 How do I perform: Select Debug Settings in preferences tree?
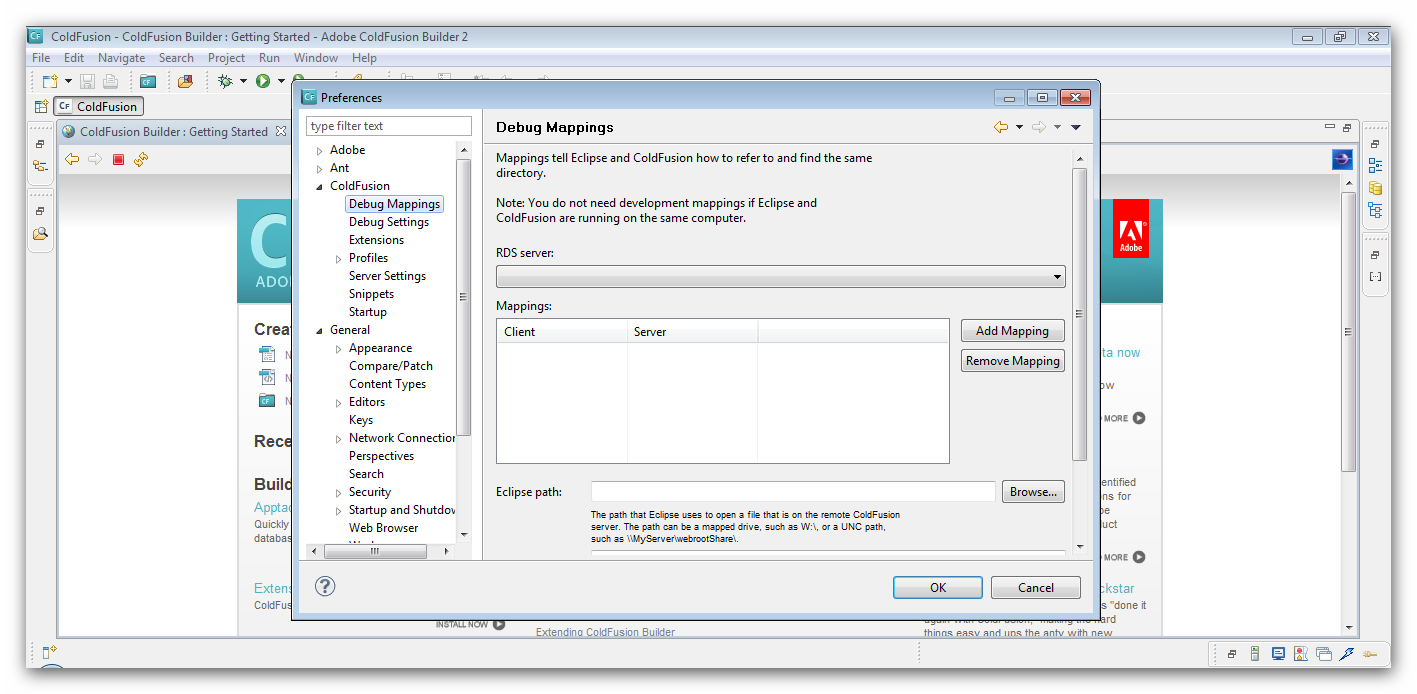pyautogui.click(x=389, y=222)
